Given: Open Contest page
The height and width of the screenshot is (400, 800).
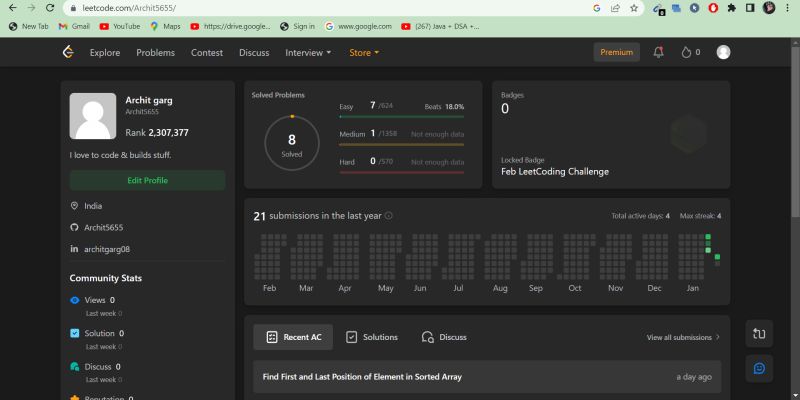Looking at the screenshot, I should coord(207,53).
